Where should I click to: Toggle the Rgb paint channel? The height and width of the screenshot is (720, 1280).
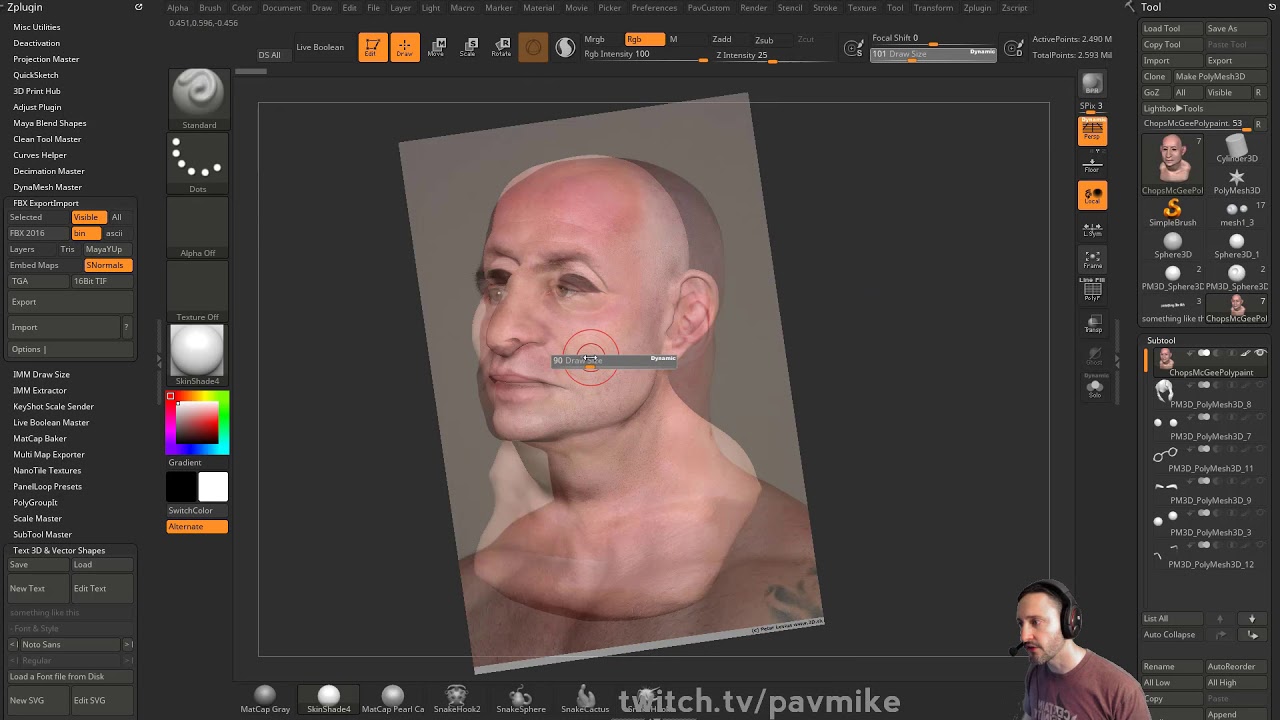(644, 39)
